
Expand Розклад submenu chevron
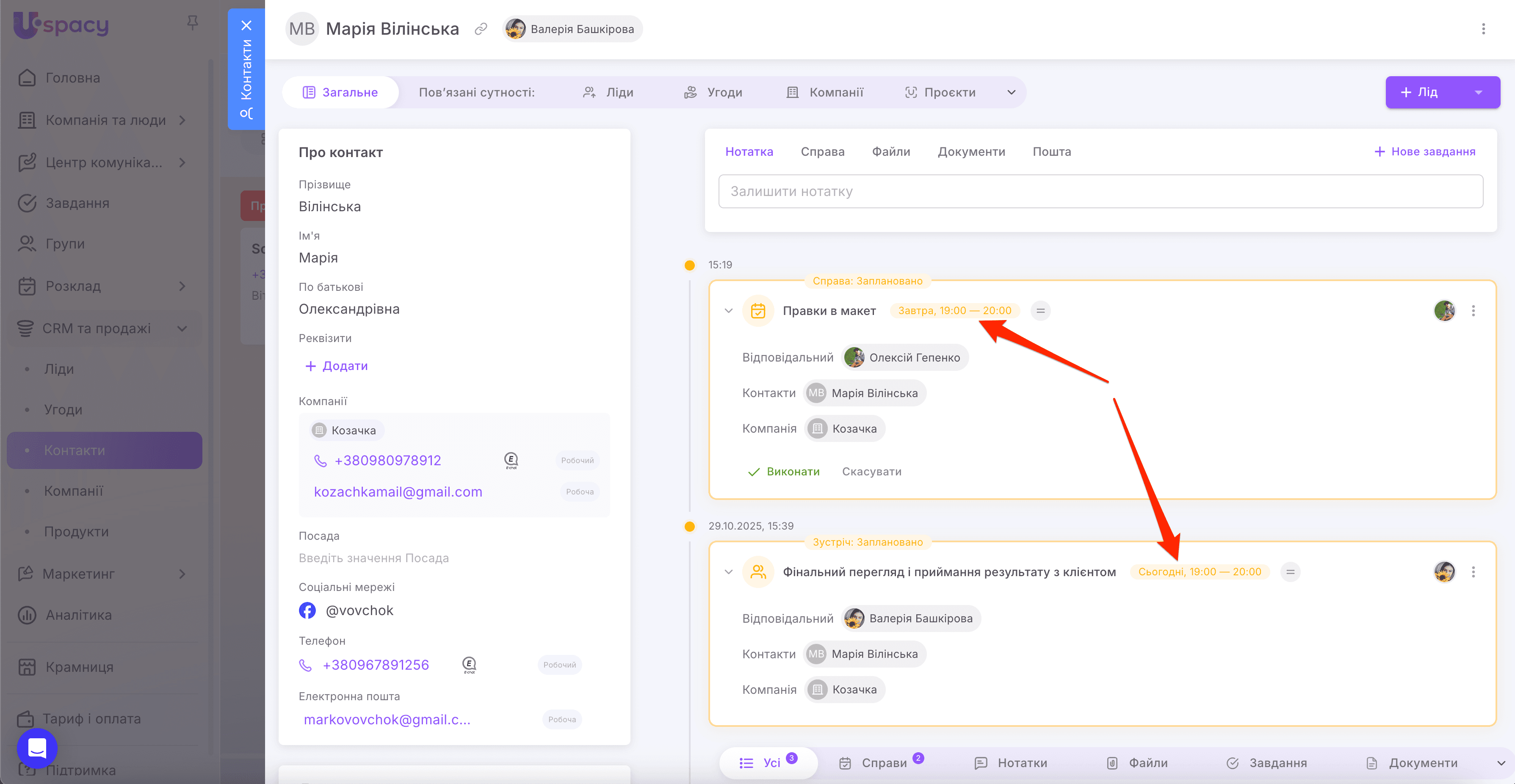click(182, 286)
